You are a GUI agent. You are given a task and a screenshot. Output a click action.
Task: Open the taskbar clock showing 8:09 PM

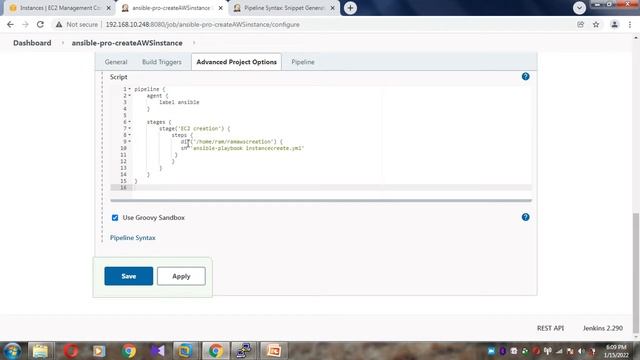tap(616, 351)
